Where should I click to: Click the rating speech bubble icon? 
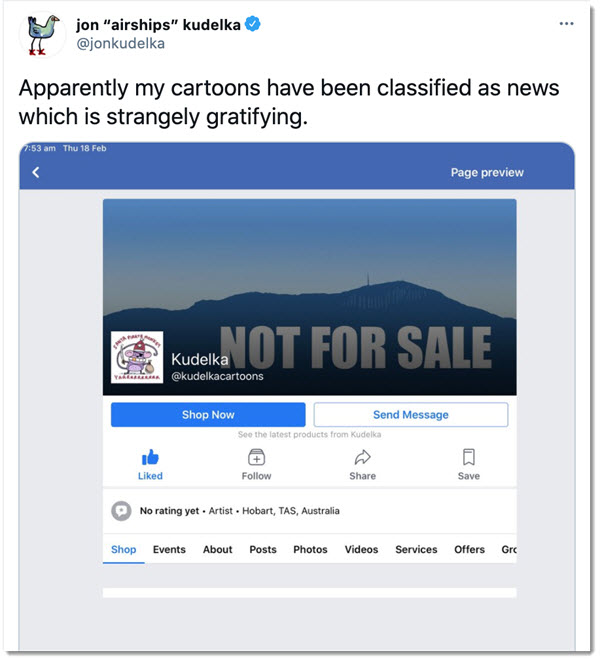tap(121, 510)
